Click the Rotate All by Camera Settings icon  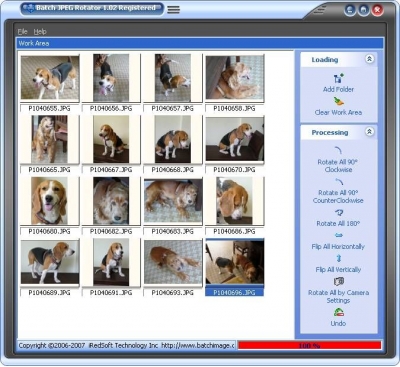pos(339,282)
